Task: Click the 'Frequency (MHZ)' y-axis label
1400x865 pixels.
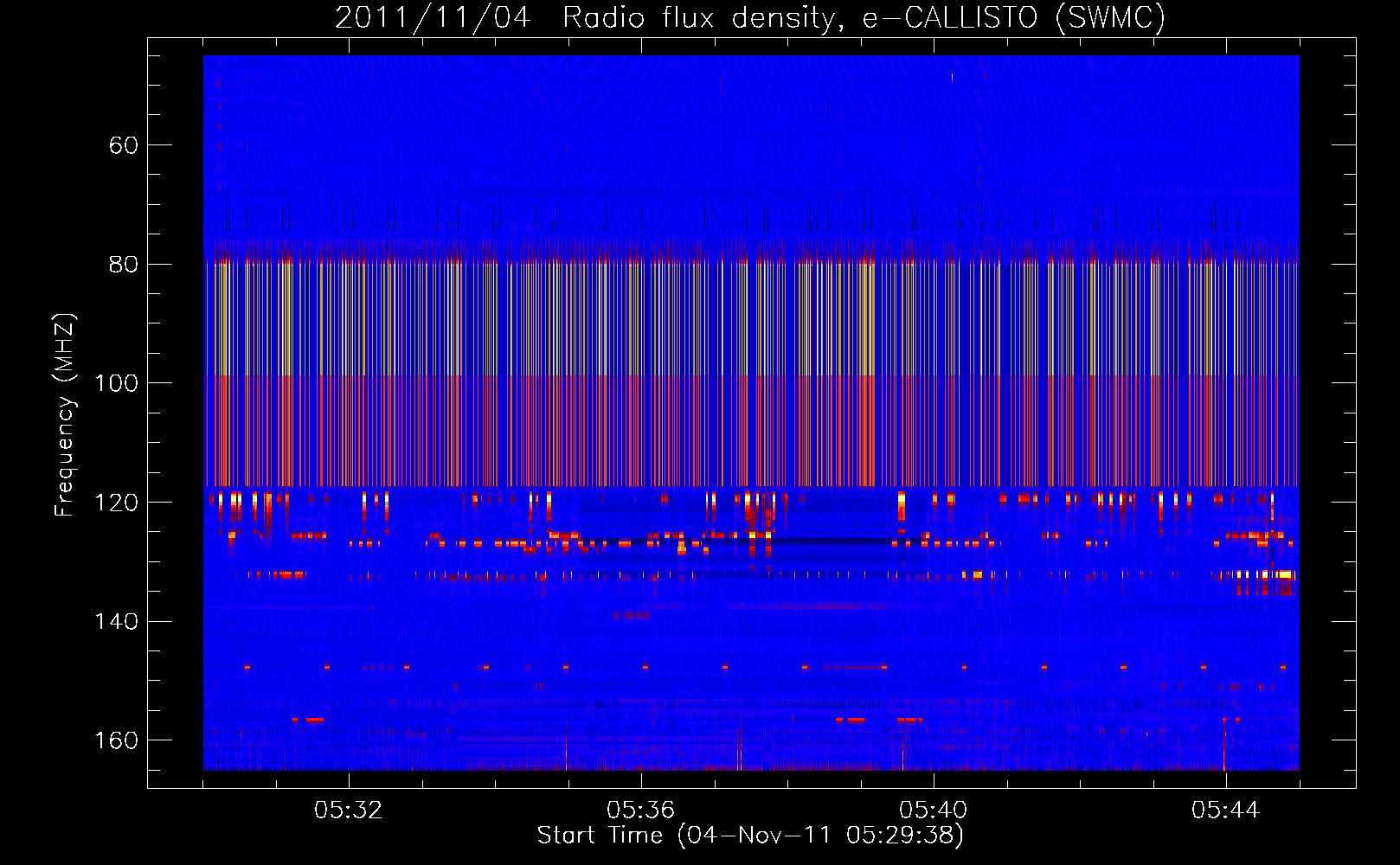Action: pyautogui.click(x=65, y=415)
